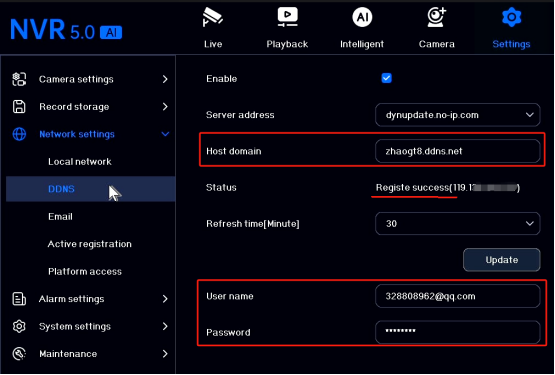
Task: Switch to the Settings tab label
Action: pos(511,44)
